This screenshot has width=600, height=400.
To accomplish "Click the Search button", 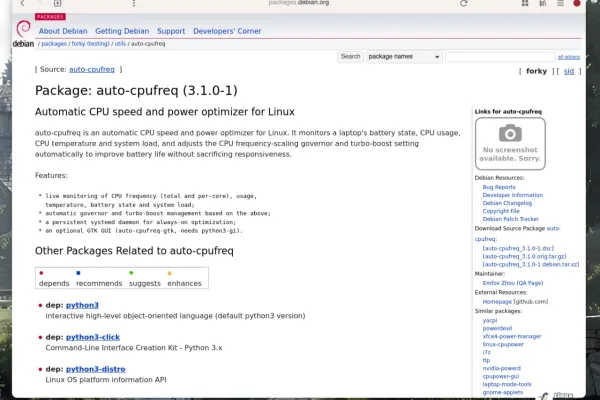I will pyautogui.click(x=351, y=57).
